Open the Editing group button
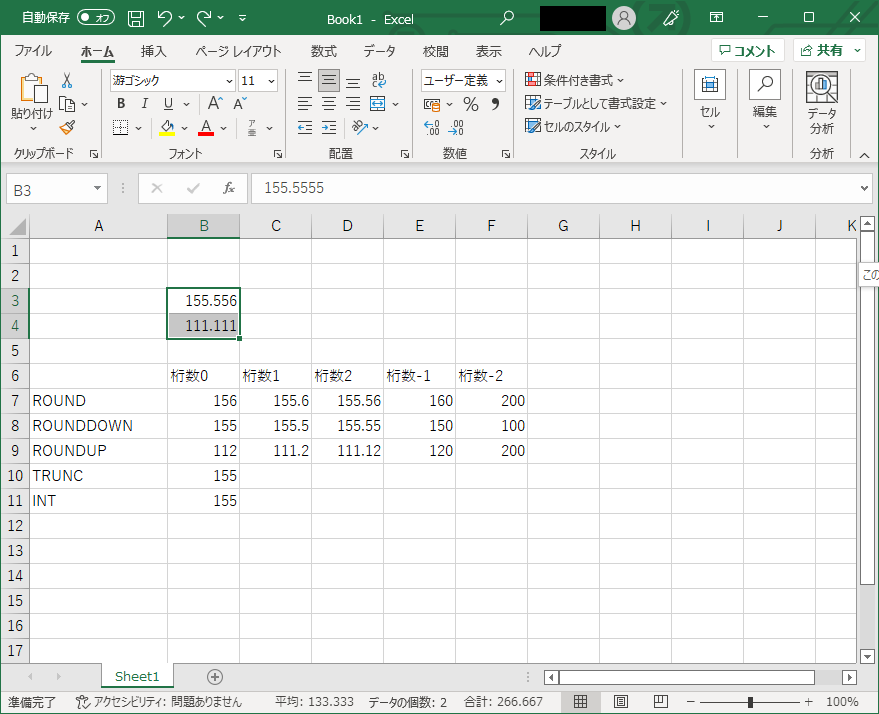Screen dimensions: 879x714 click(x=765, y=101)
